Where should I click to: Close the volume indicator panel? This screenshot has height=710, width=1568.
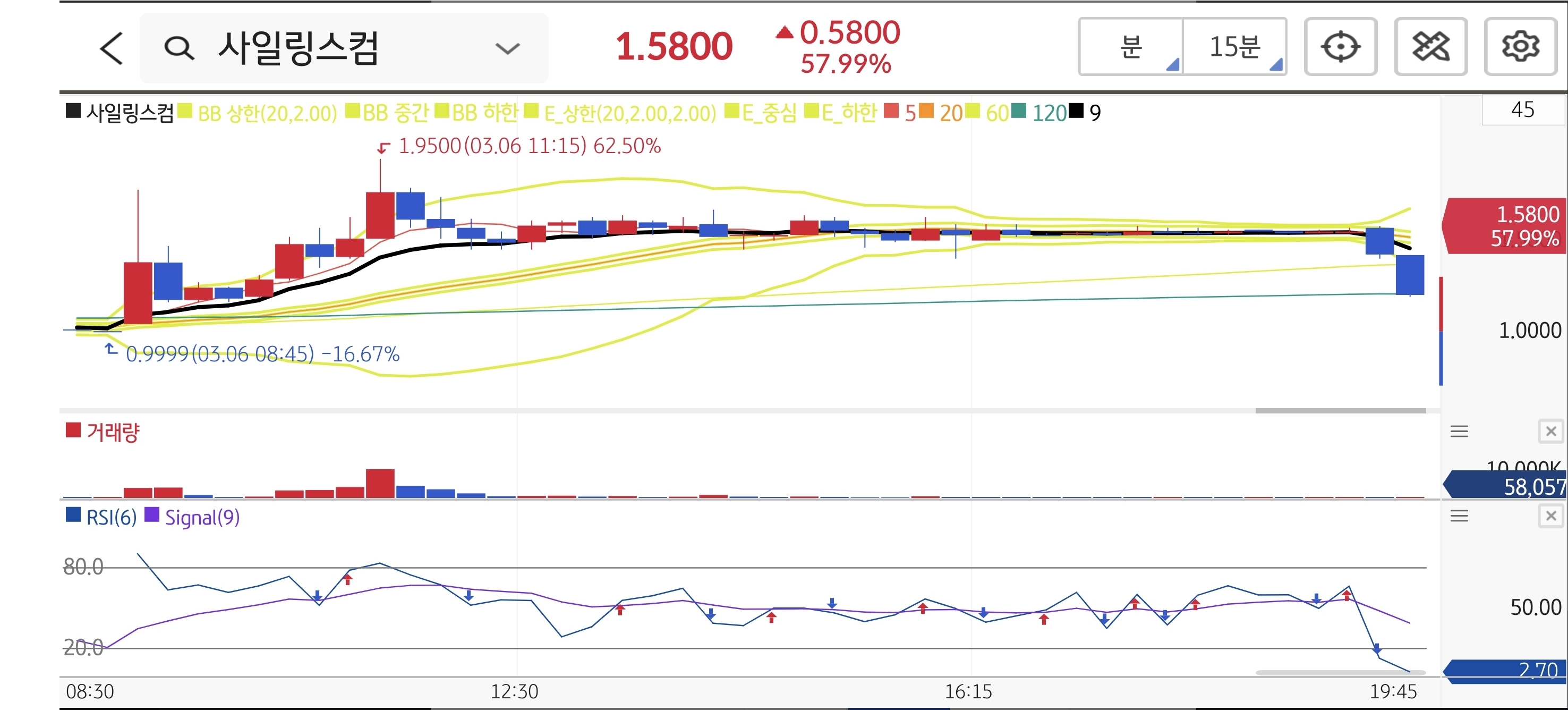(1550, 432)
